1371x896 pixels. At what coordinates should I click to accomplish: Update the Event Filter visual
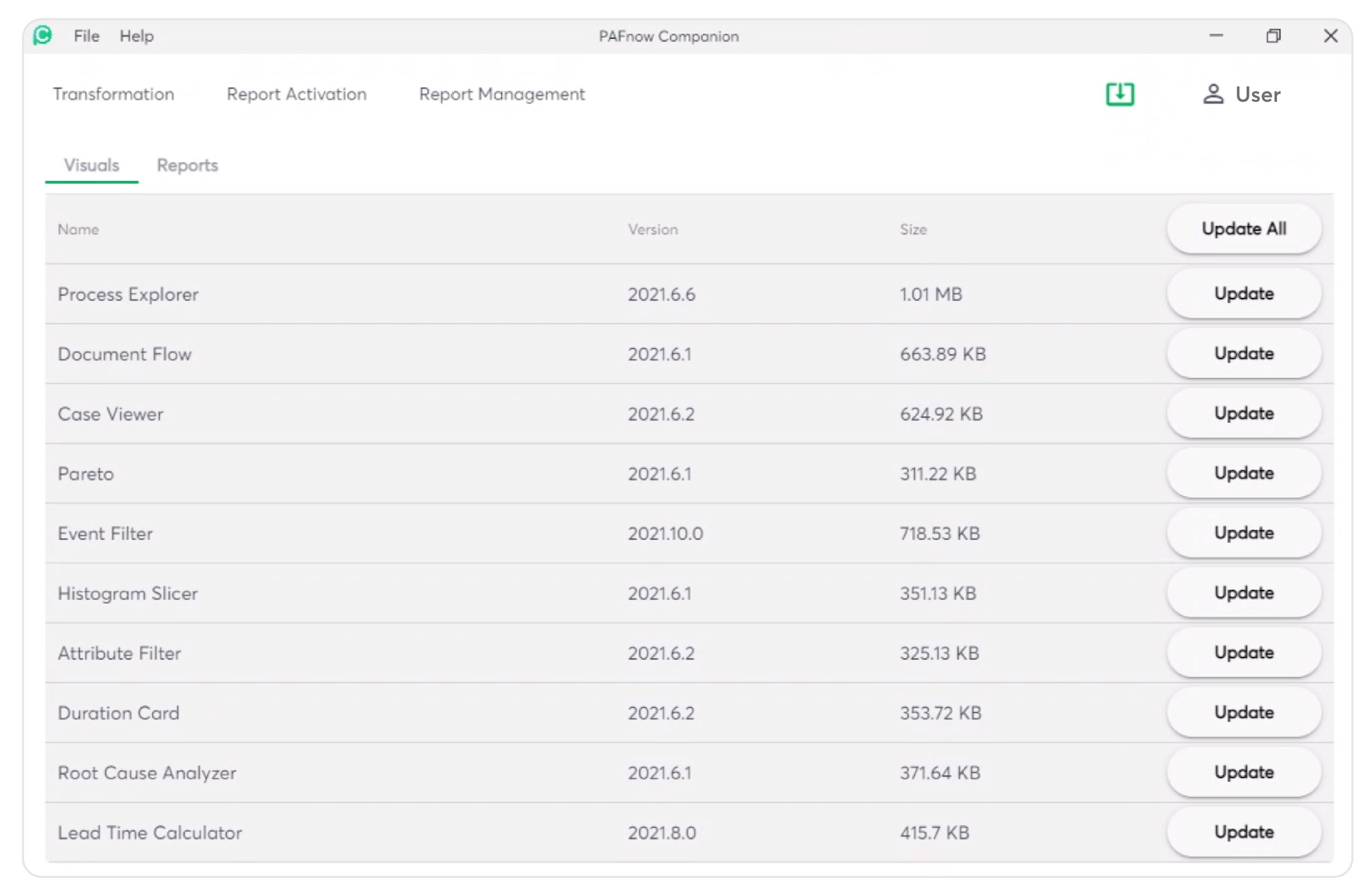[x=1243, y=533]
